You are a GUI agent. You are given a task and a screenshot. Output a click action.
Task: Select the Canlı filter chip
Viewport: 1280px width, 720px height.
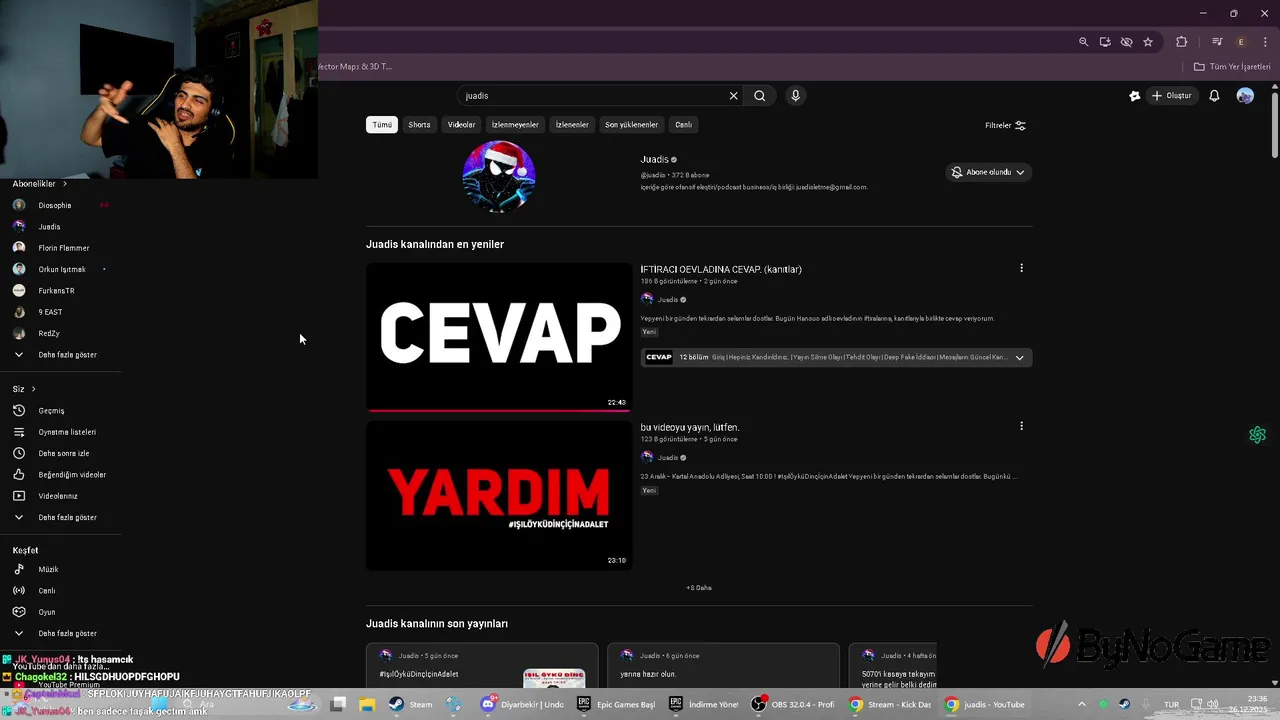[x=683, y=125]
